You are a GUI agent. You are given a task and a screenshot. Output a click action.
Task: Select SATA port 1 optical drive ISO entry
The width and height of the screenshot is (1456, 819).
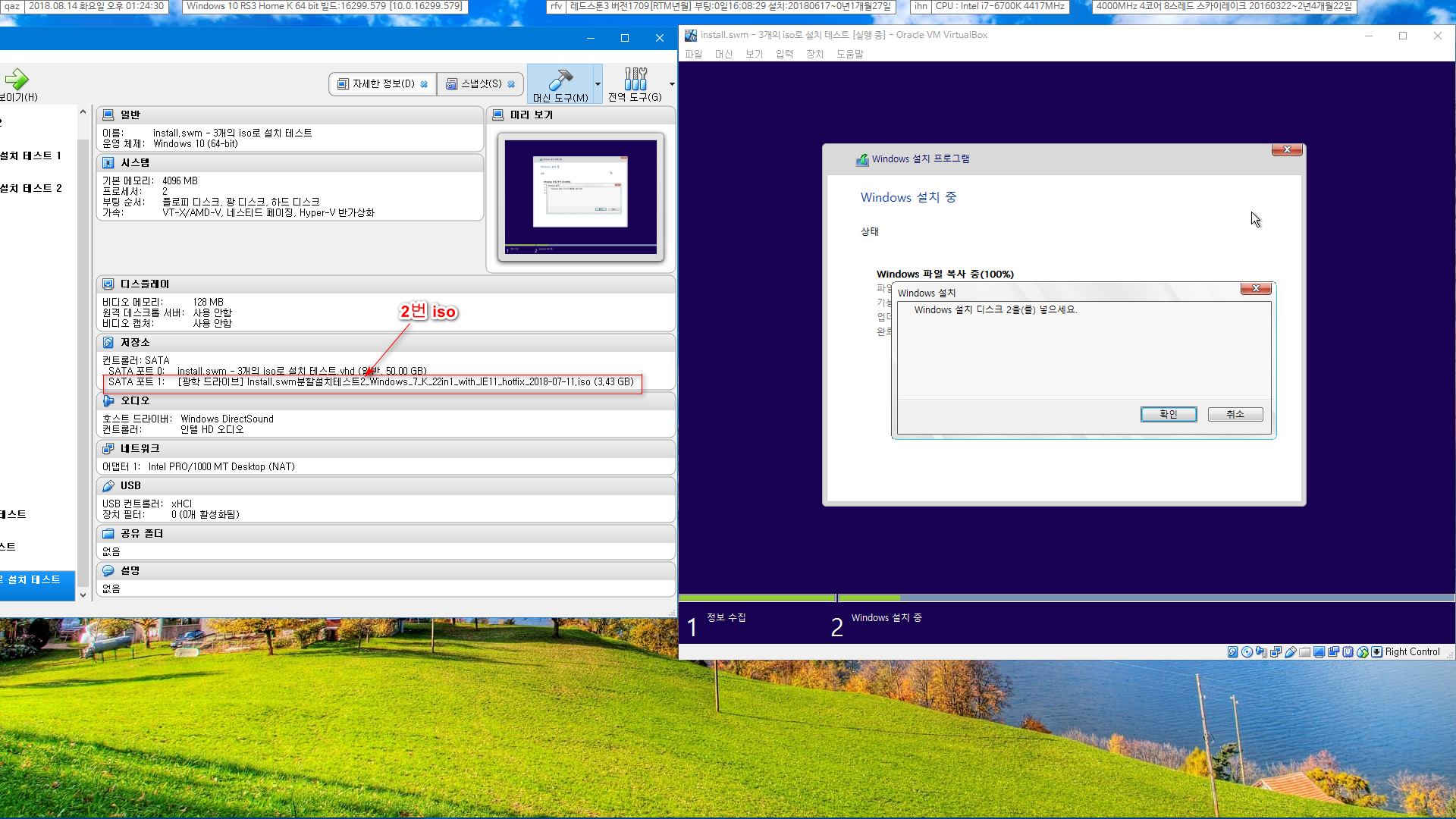tap(372, 382)
